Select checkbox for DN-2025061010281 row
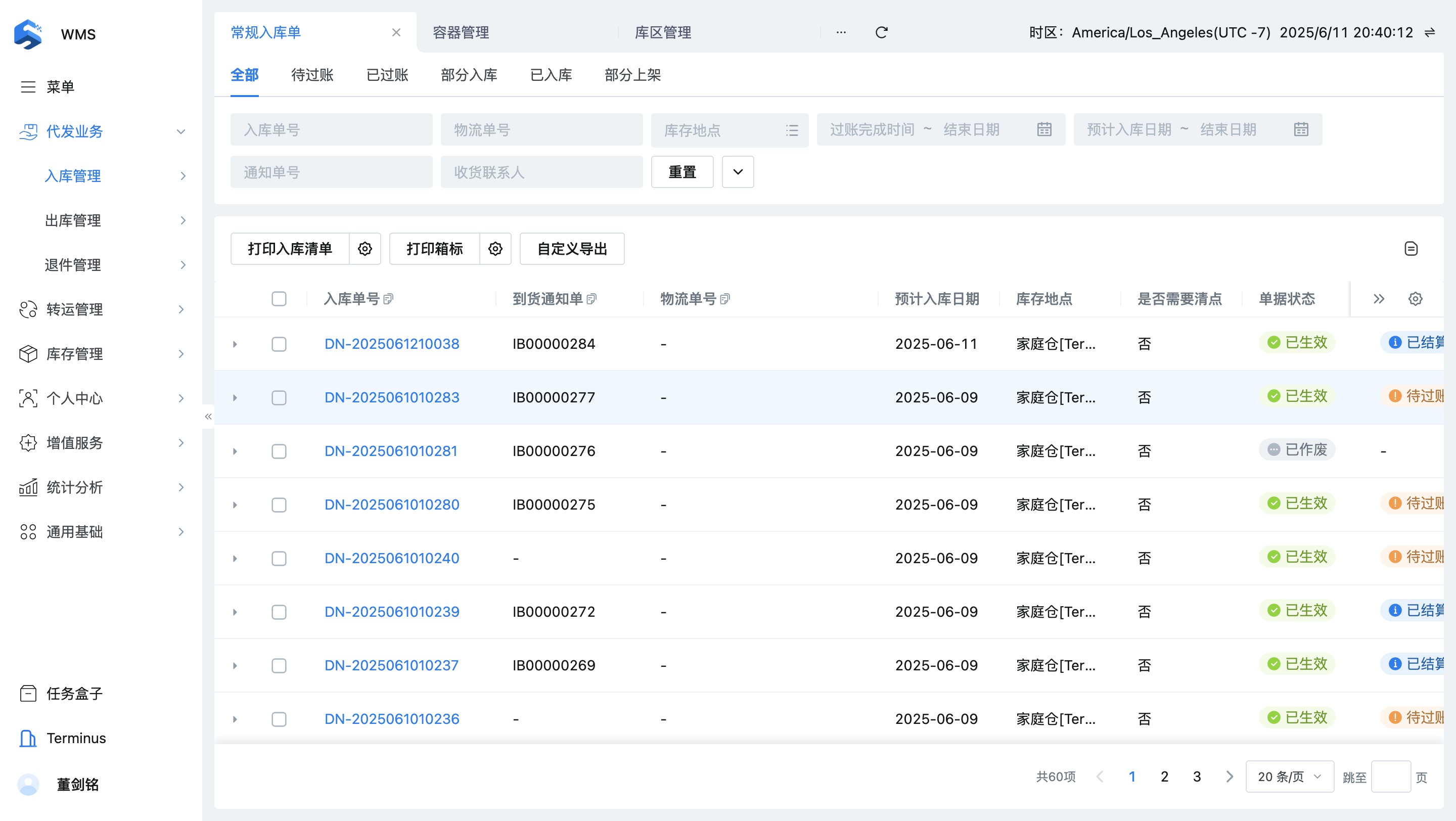The image size is (1456, 821). [279, 451]
